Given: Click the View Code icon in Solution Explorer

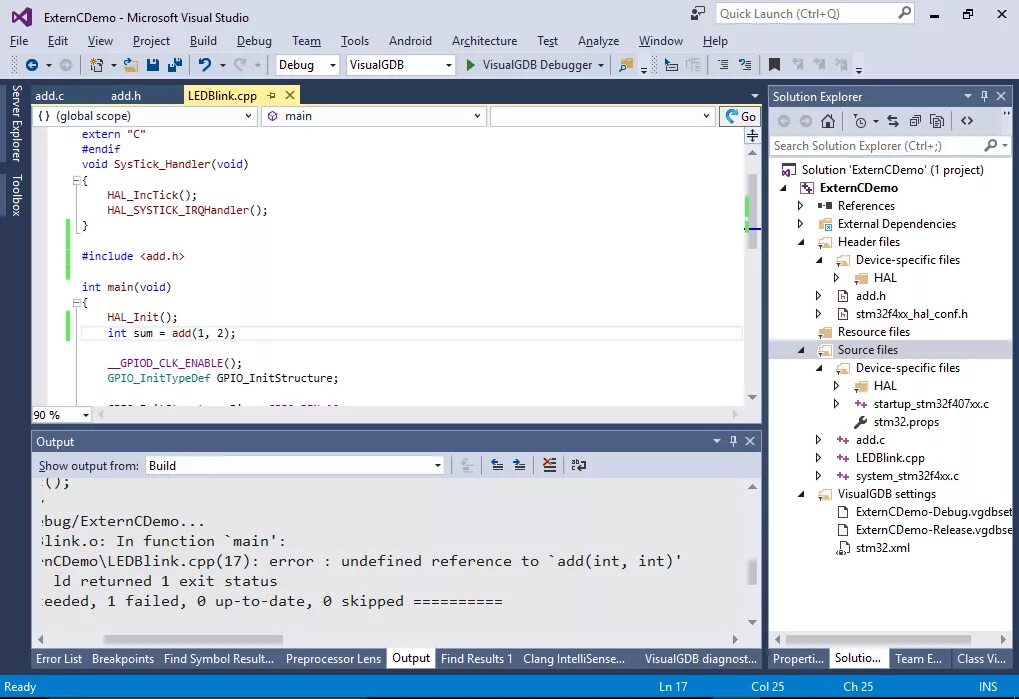Looking at the screenshot, I should pyautogui.click(x=967, y=121).
